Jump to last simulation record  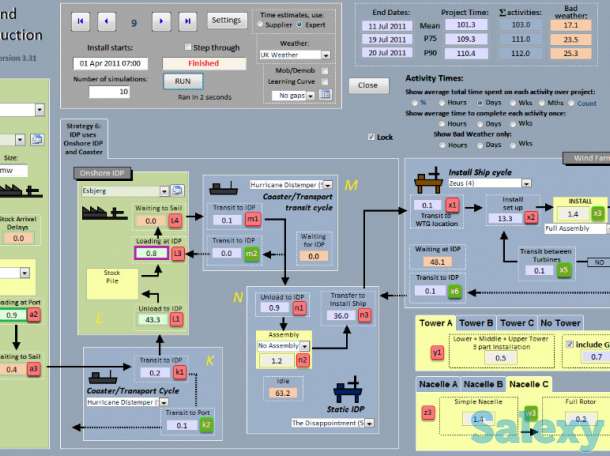click(188, 21)
